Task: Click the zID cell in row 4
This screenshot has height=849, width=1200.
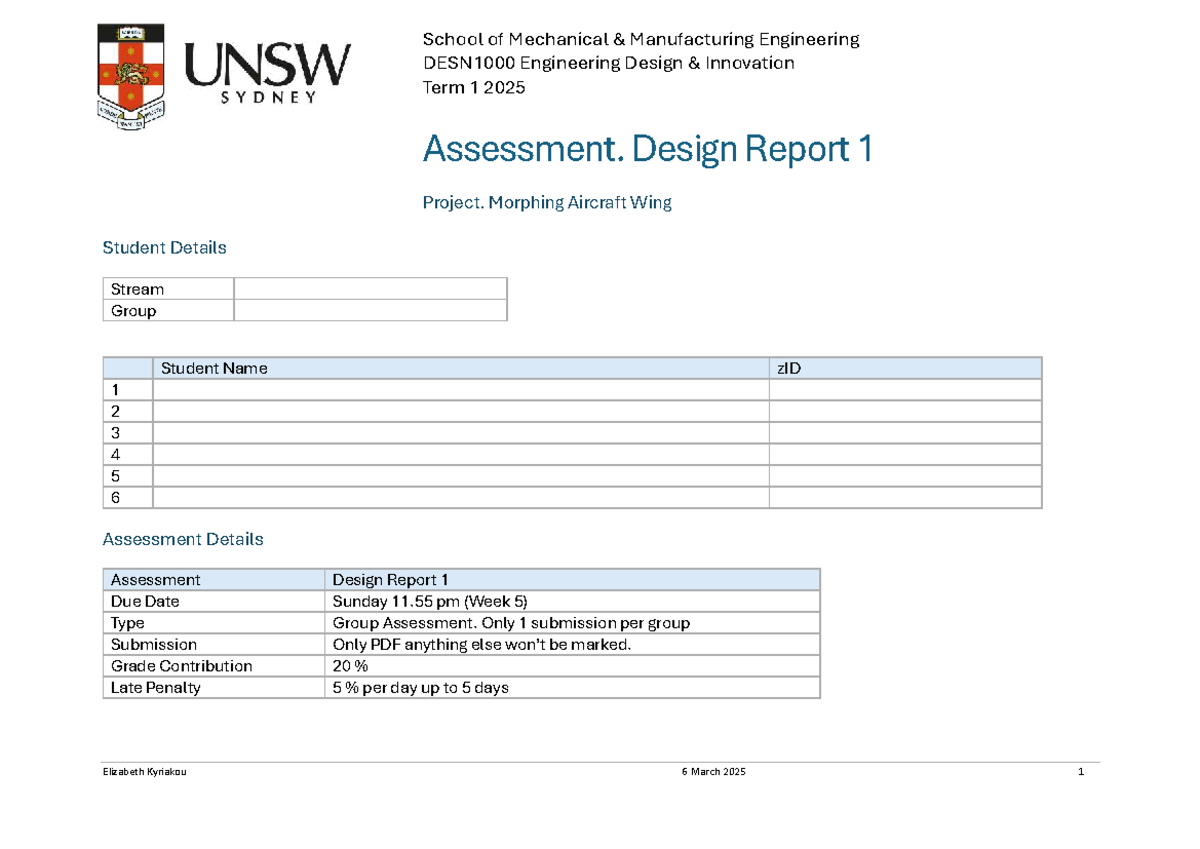Action: pos(906,455)
